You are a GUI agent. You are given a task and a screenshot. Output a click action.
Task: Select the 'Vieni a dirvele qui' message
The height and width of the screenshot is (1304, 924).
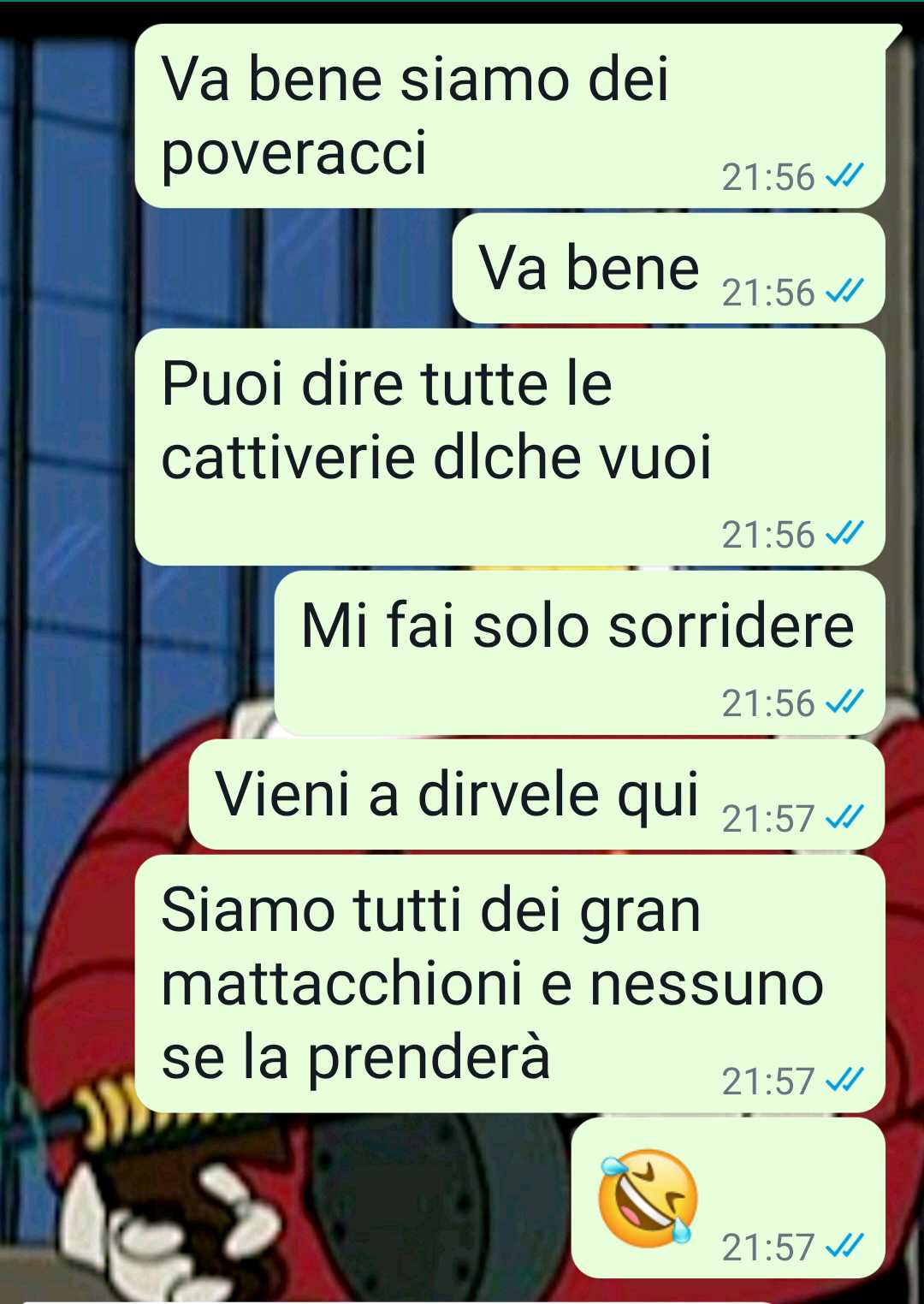click(536, 795)
